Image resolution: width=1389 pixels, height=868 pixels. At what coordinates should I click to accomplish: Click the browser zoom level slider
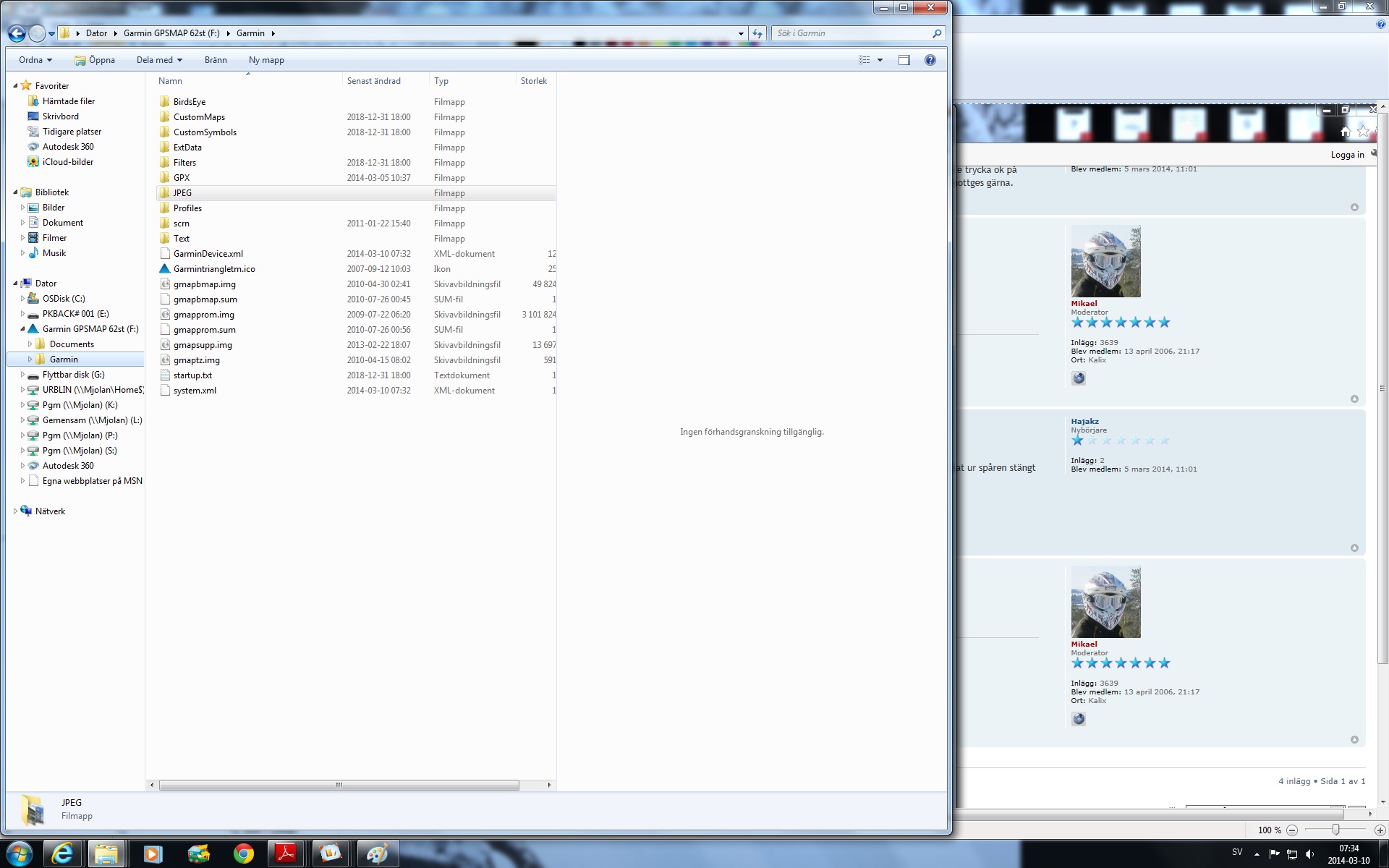click(1335, 830)
